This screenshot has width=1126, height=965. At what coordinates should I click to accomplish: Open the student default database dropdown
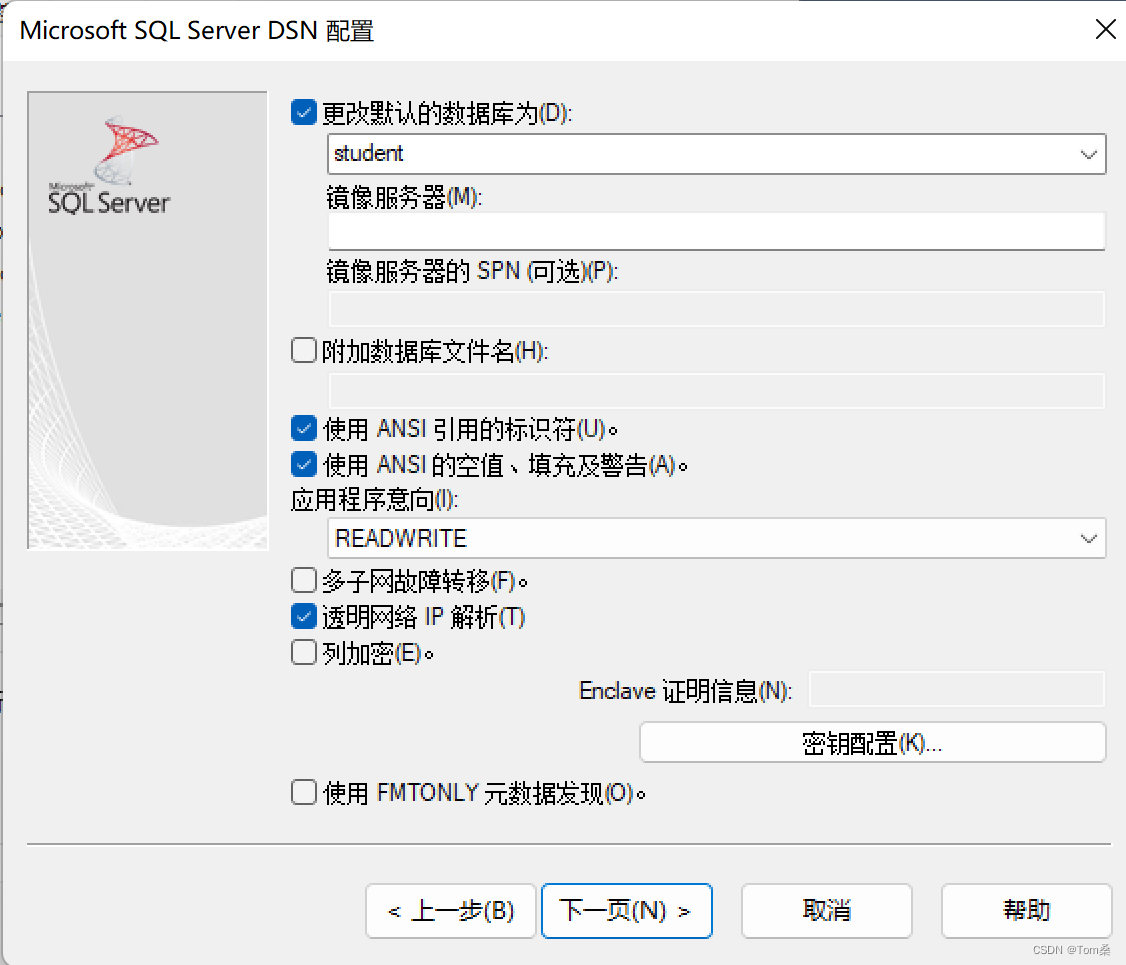[x=716, y=154]
